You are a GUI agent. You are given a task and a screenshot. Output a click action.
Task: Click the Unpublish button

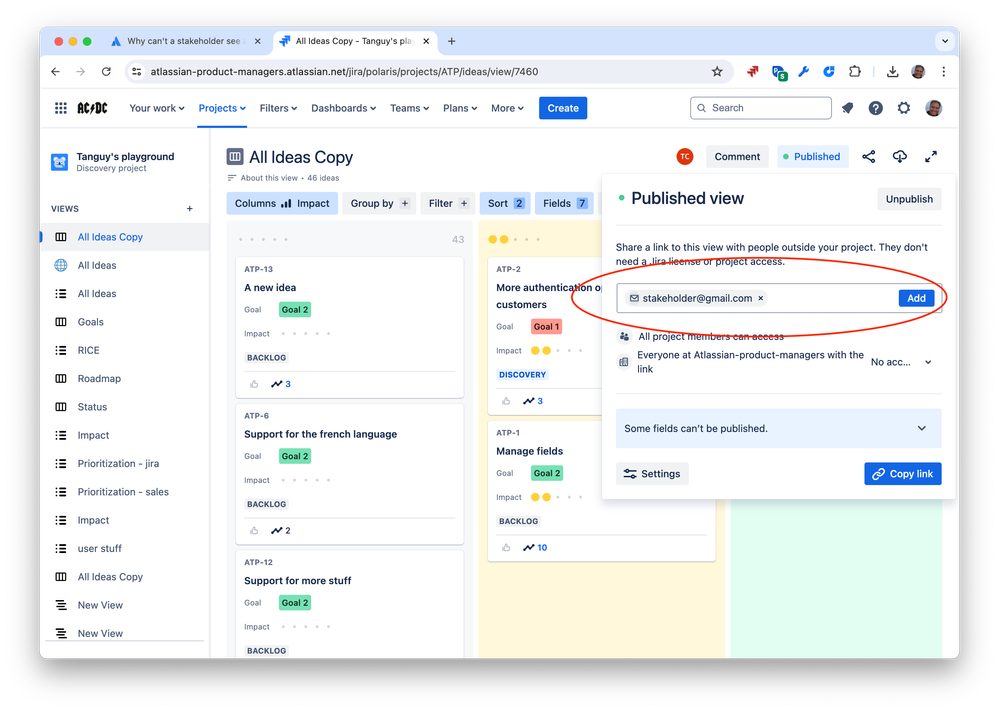point(909,199)
